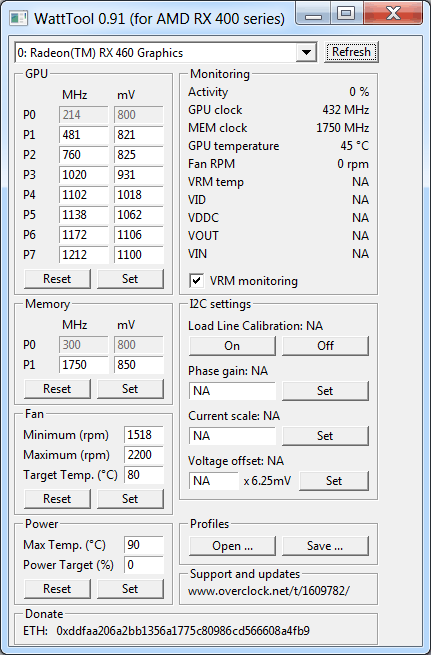The height and width of the screenshot is (655, 431).
Task: Click the GPU P1 MHz field showing 481
Action: coord(83,135)
